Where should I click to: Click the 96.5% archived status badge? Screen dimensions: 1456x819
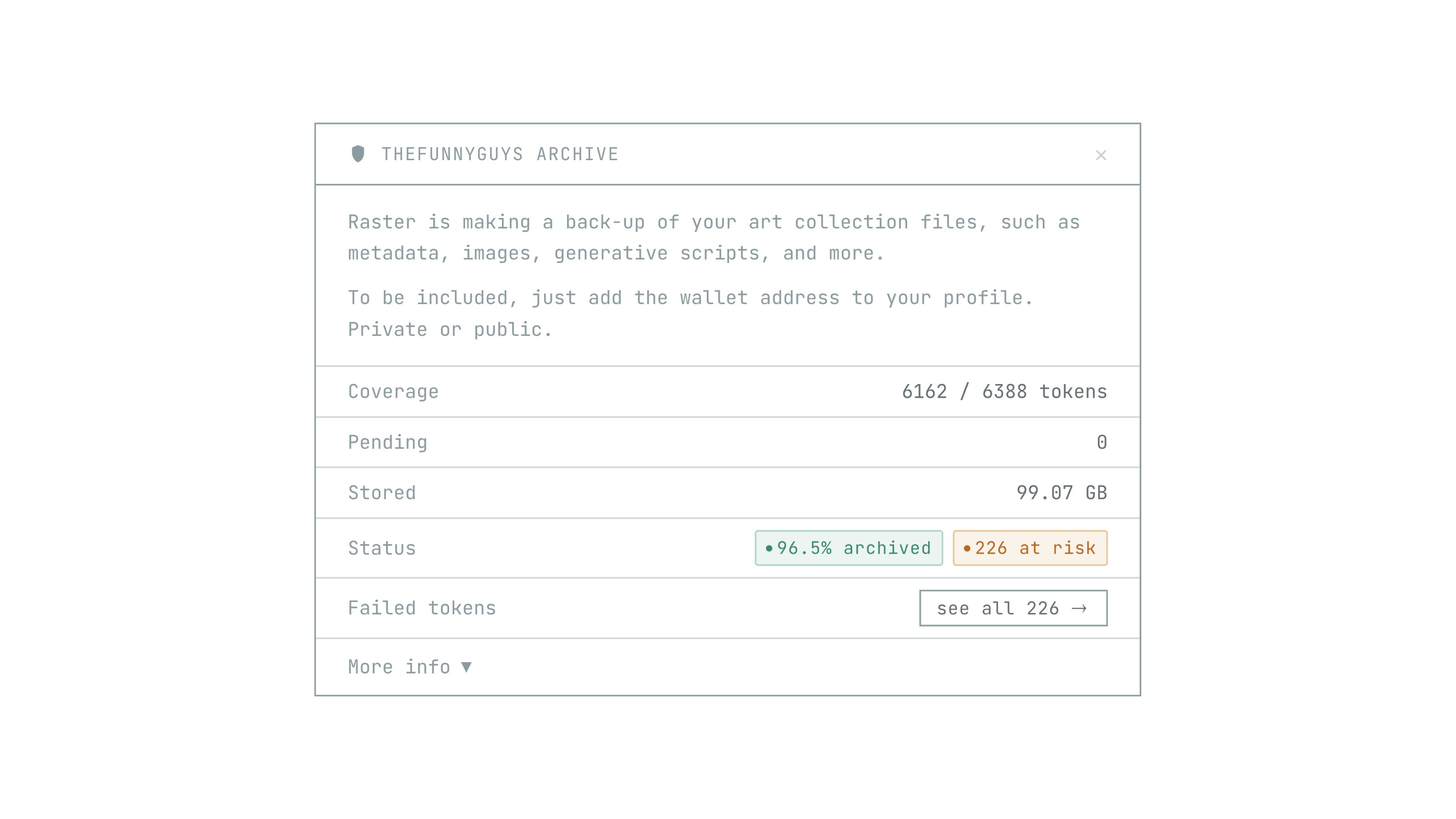pos(849,548)
